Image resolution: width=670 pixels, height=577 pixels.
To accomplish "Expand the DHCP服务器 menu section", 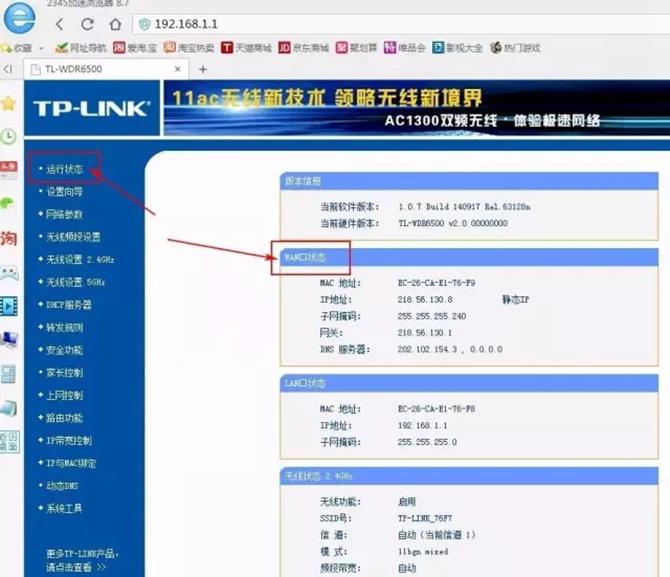I will coord(69,305).
